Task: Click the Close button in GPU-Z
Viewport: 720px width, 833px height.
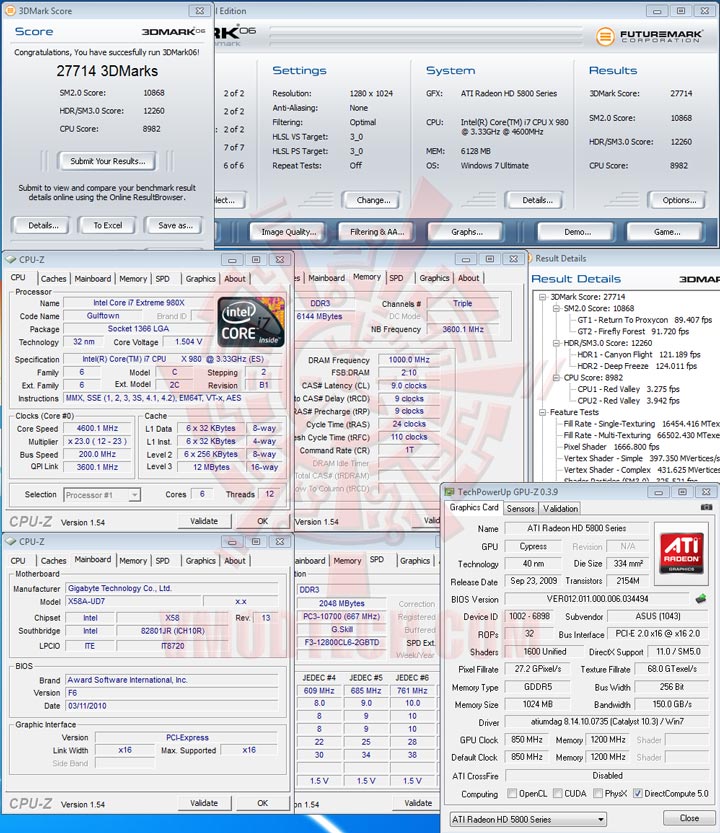Action: (x=689, y=818)
